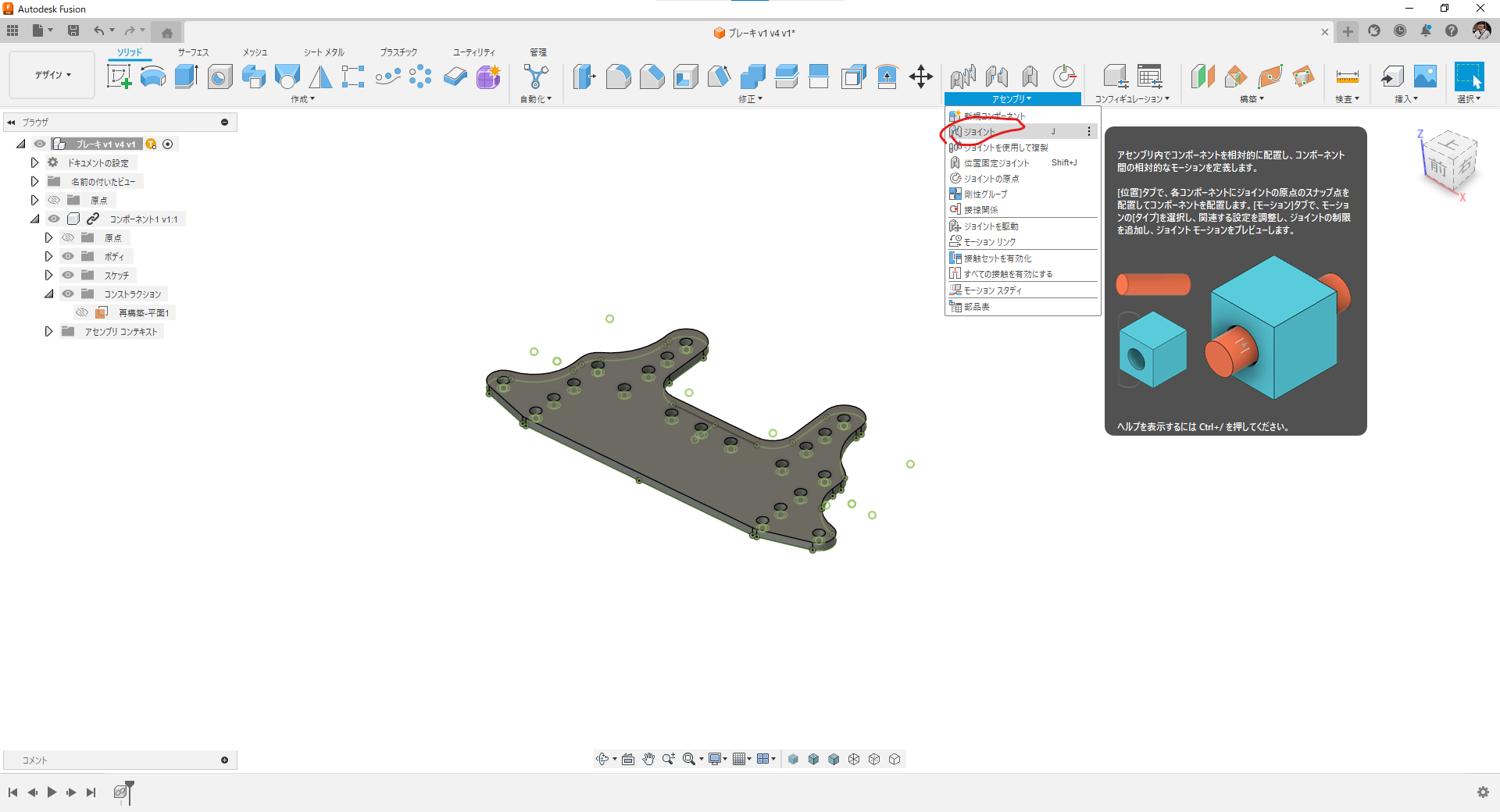
Task: Expand the ドキュメントの設定 tree node
Action: coord(34,162)
